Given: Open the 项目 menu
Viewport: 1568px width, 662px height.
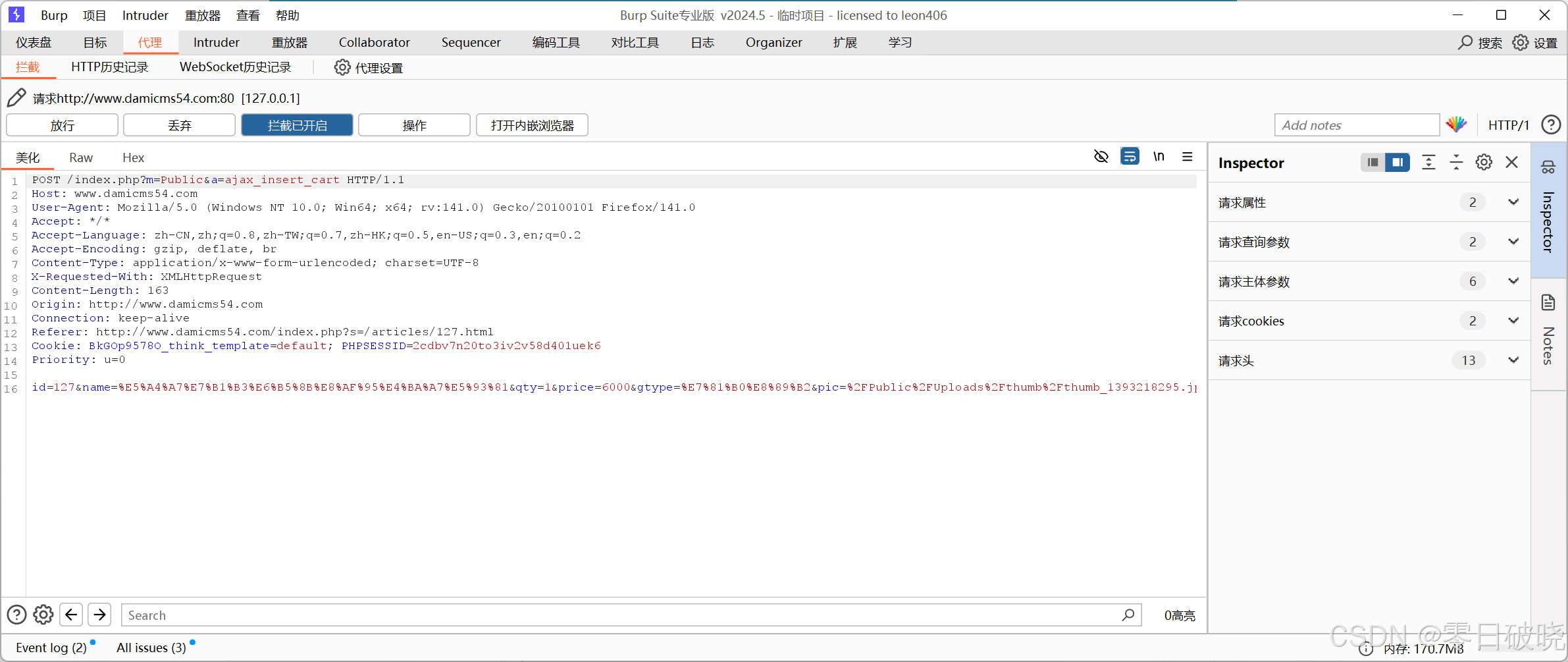Looking at the screenshot, I should coord(94,15).
